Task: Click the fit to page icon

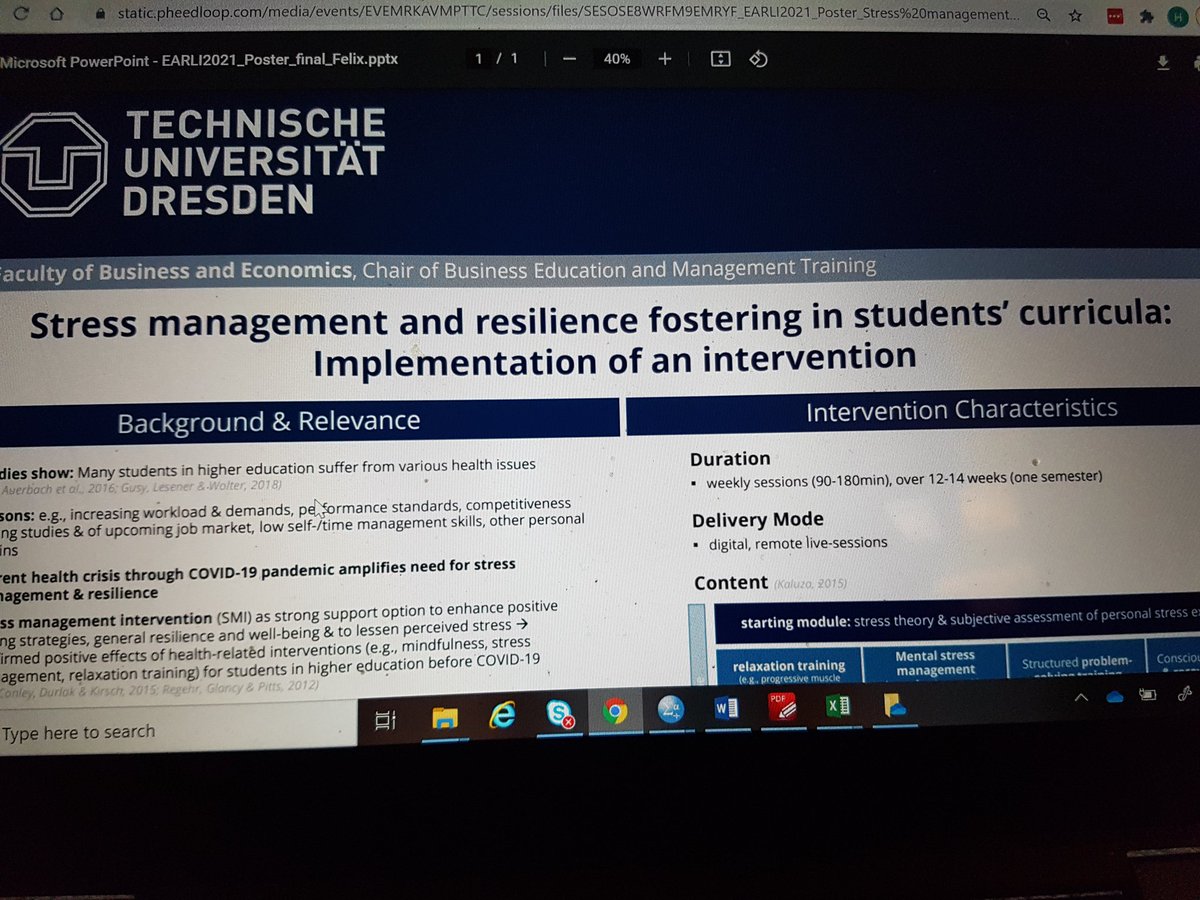Action: pos(720,59)
